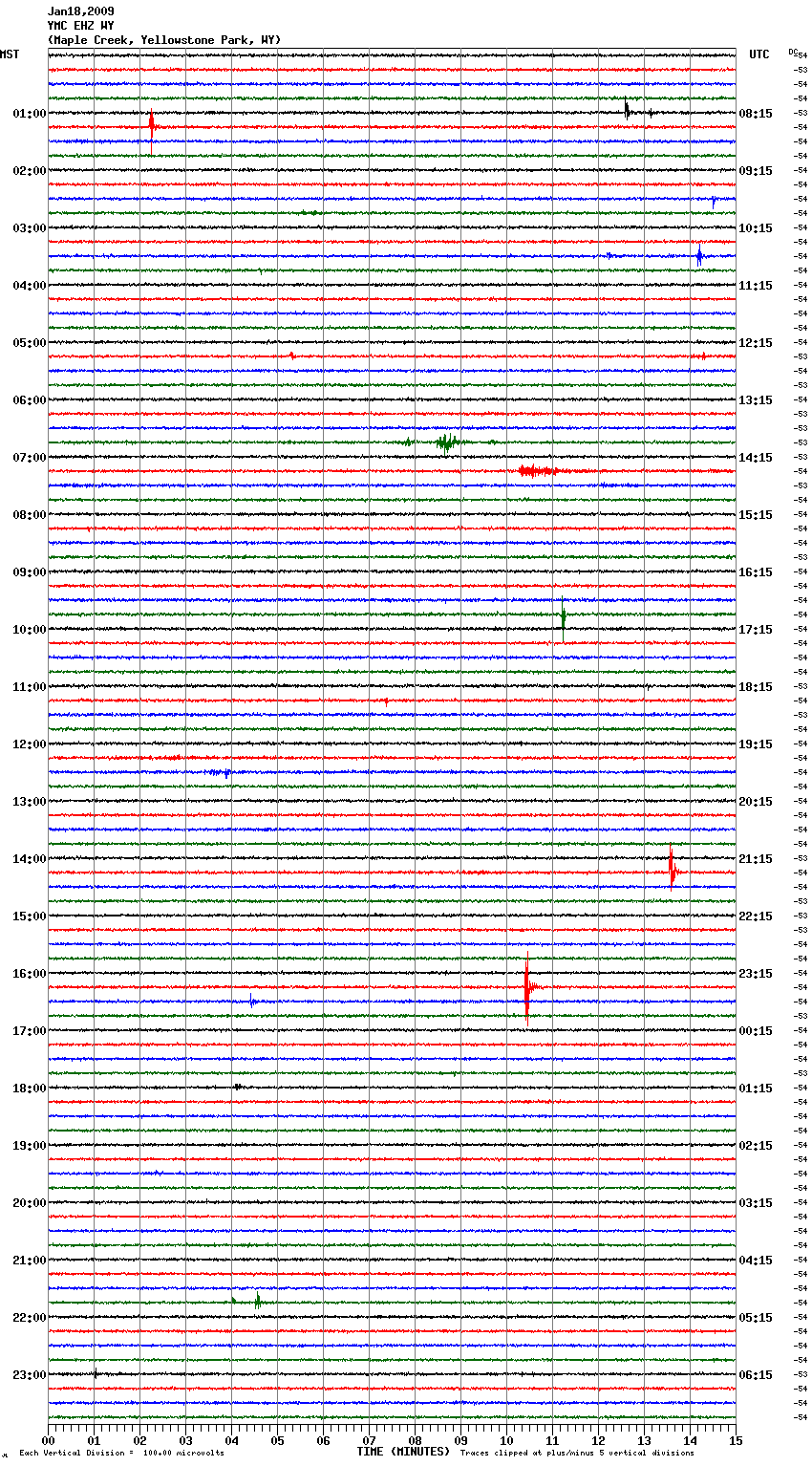Image resolution: width=812 pixels, height=1466 pixels.
Task: Click the 10:15 UTC label
Action: [x=756, y=228]
